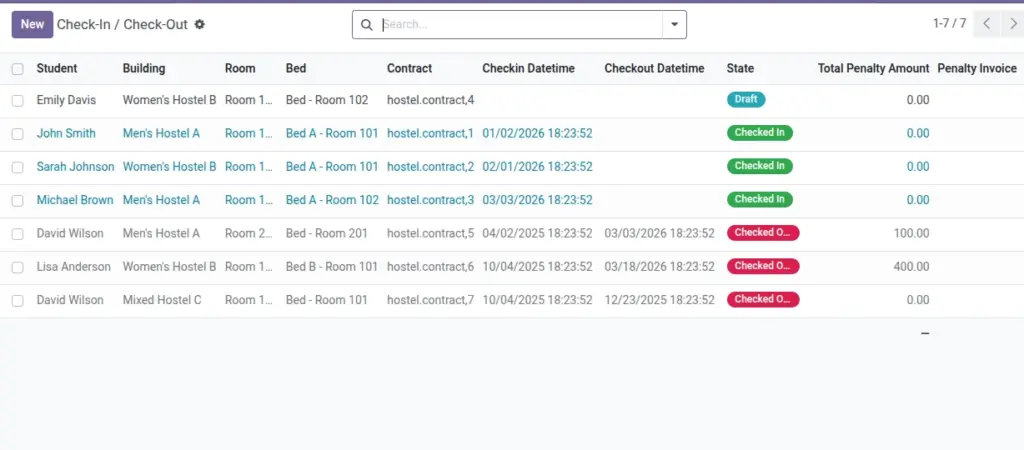This screenshot has height=450, width=1024.
Task: Go to previous page arrow
Action: tap(987, 24)
